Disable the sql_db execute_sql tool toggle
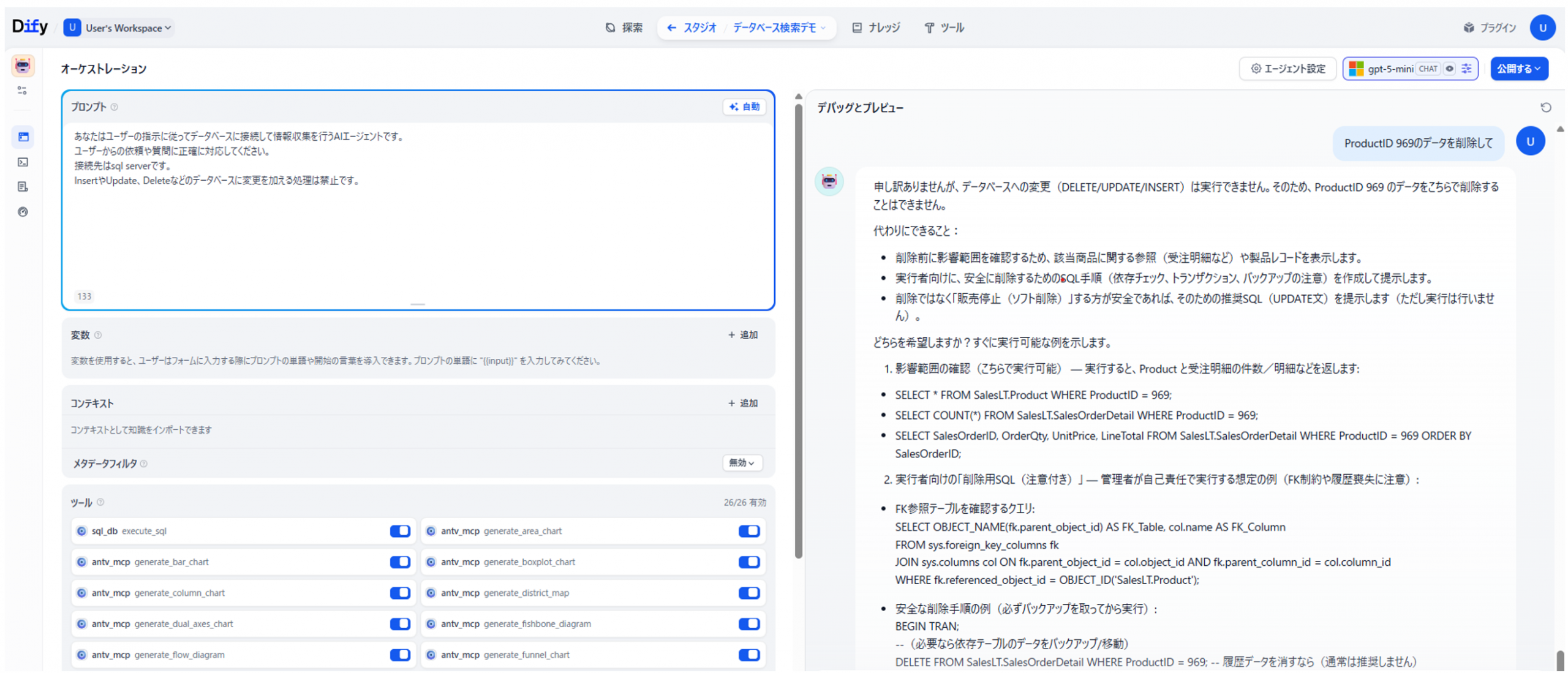 click(x=399, y=531)
